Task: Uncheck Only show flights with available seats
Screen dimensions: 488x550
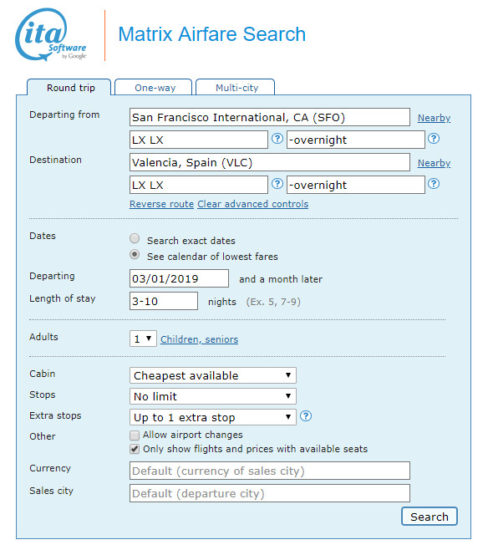Action: tap(134, 449)
